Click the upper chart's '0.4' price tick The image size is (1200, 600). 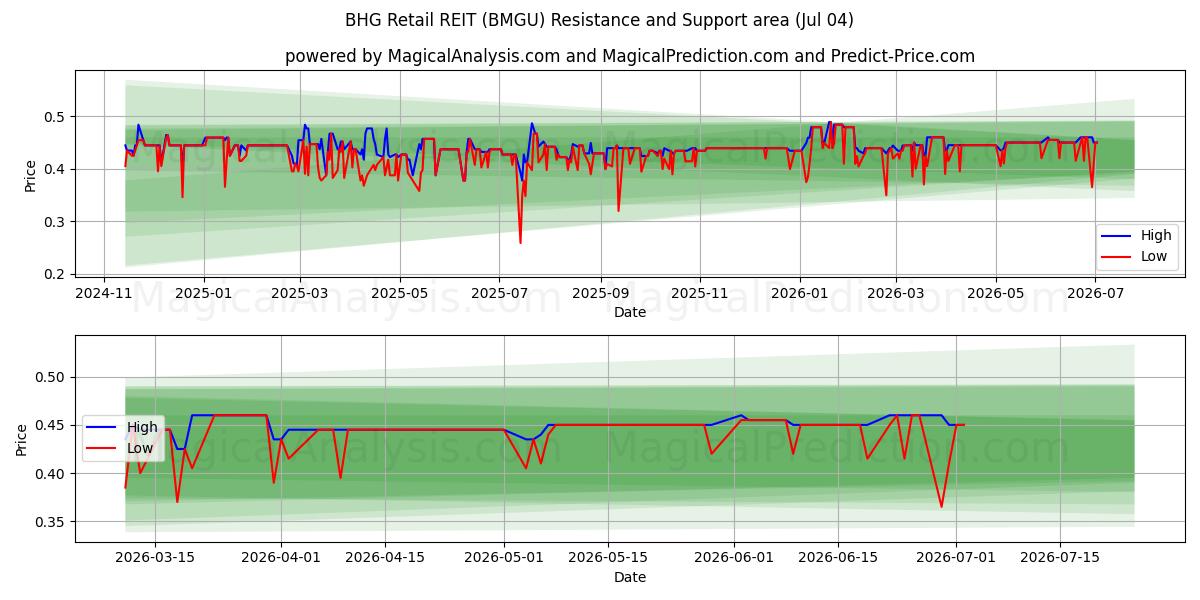[57, 169]
